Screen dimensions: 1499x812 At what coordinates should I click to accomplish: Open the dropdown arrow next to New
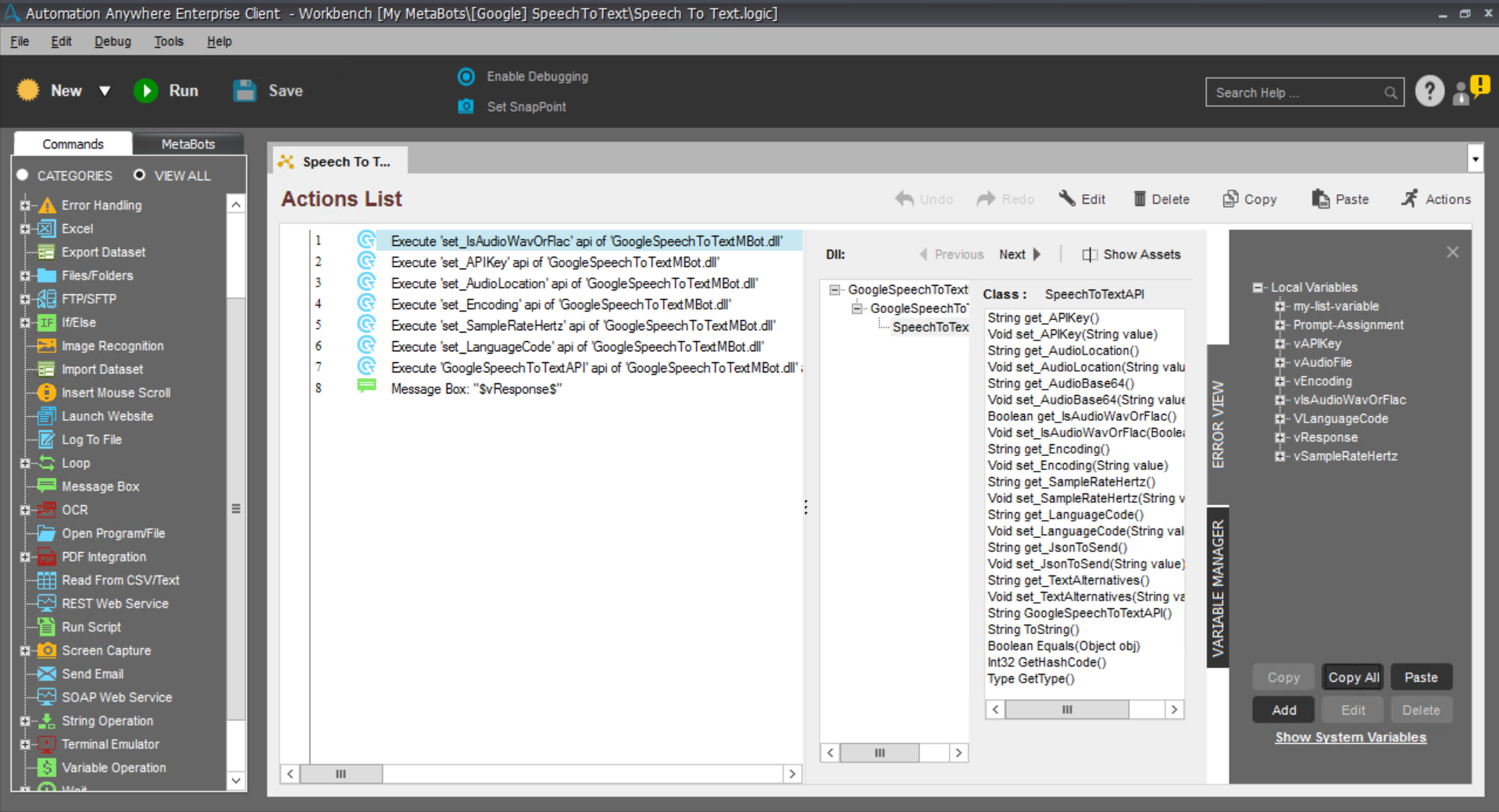(x=105, y=91)
